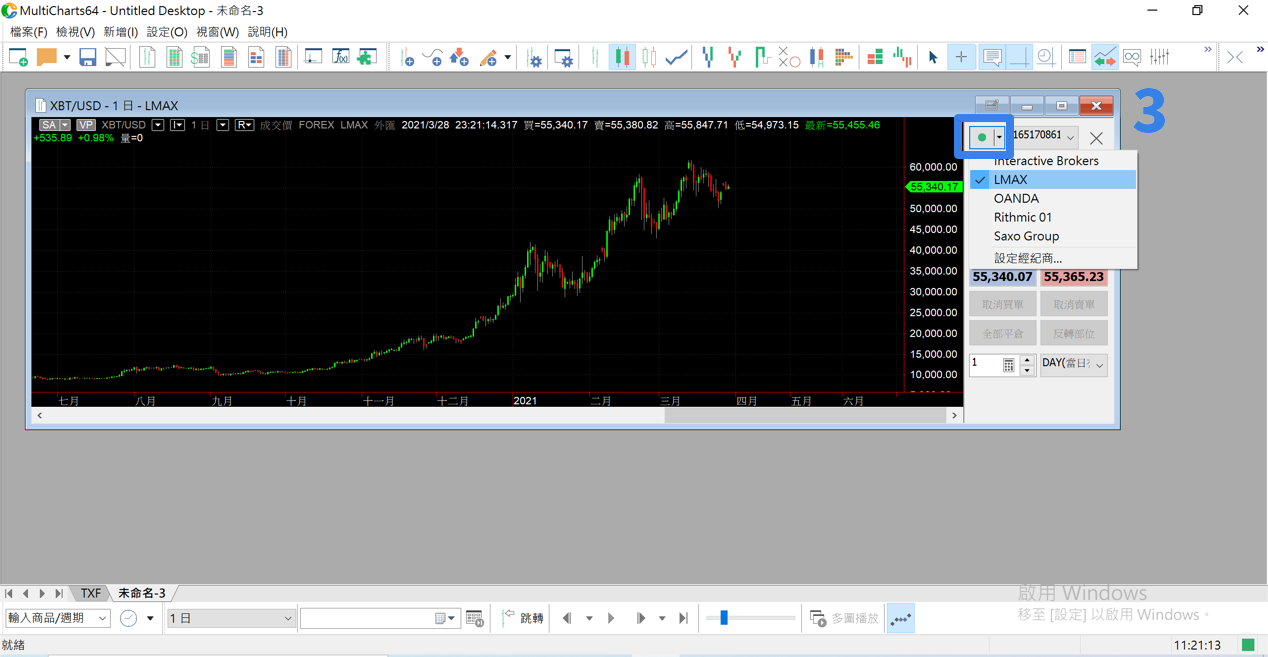Open the 檔案(F) menu

[x=28, y=32]
